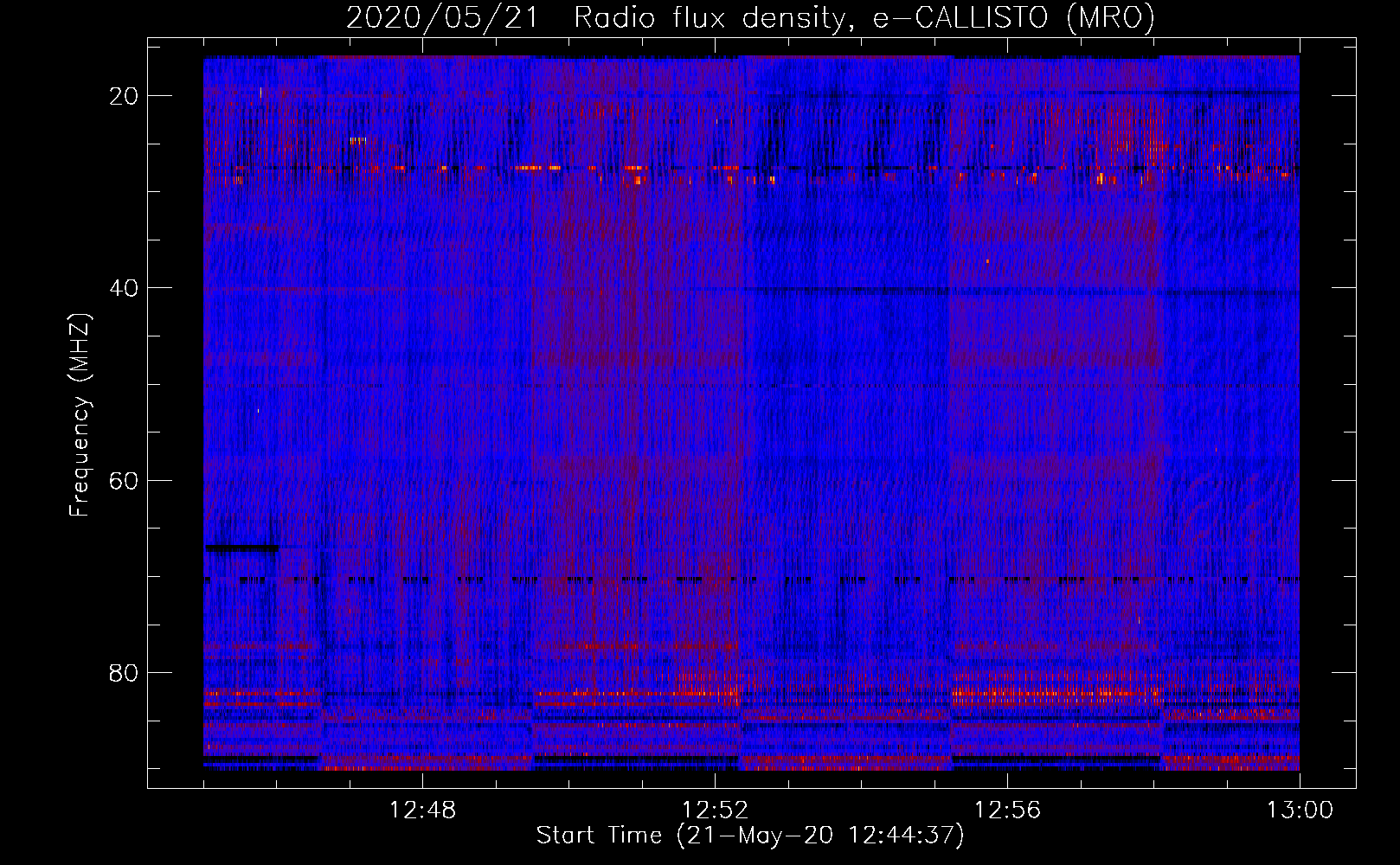Click the '12:48' time tick label
Image resolution: width=1400 pixels, height=865 pixels.
coord(422,811)
